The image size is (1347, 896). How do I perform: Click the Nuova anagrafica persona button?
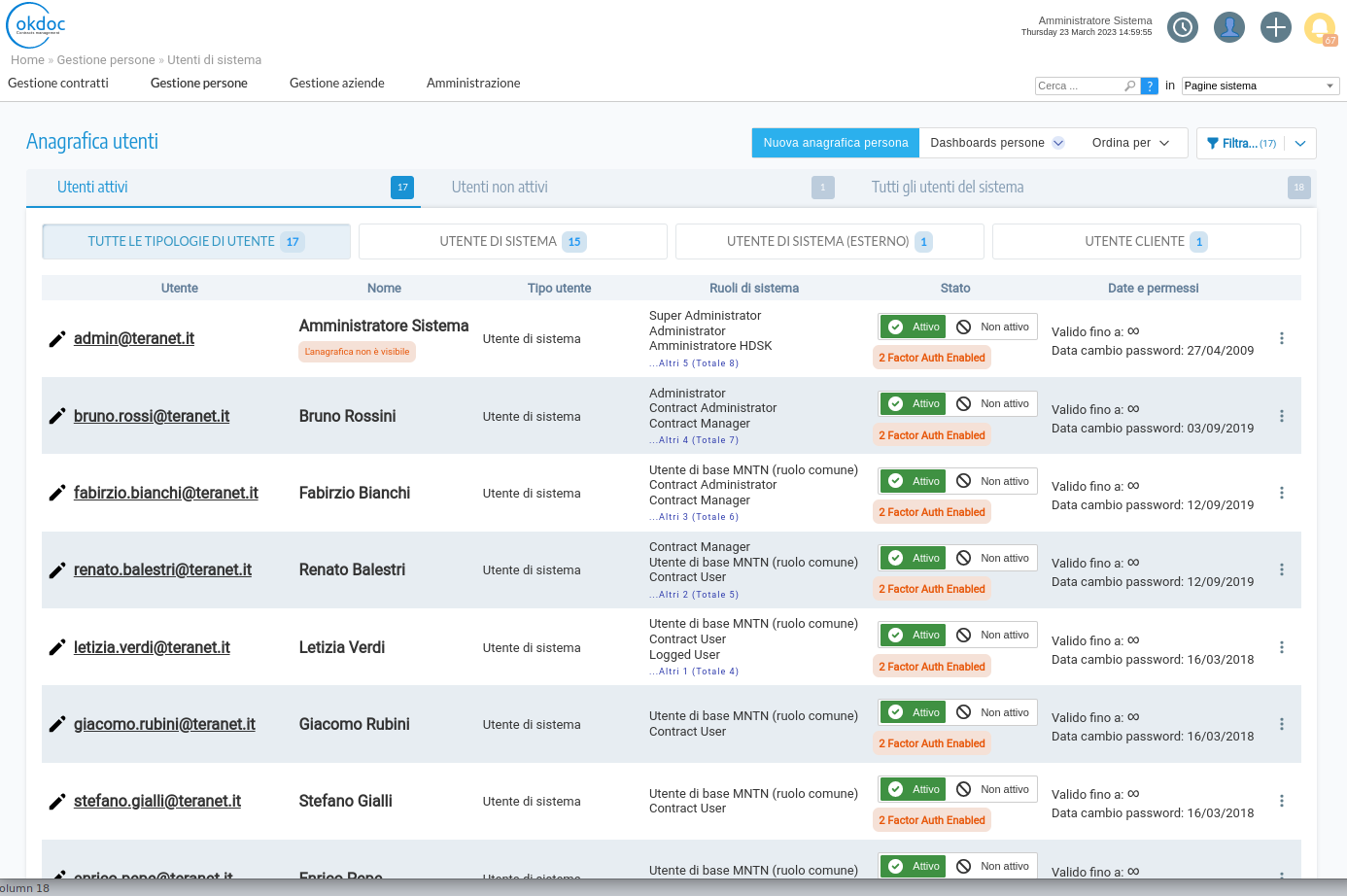click(835, 142)
